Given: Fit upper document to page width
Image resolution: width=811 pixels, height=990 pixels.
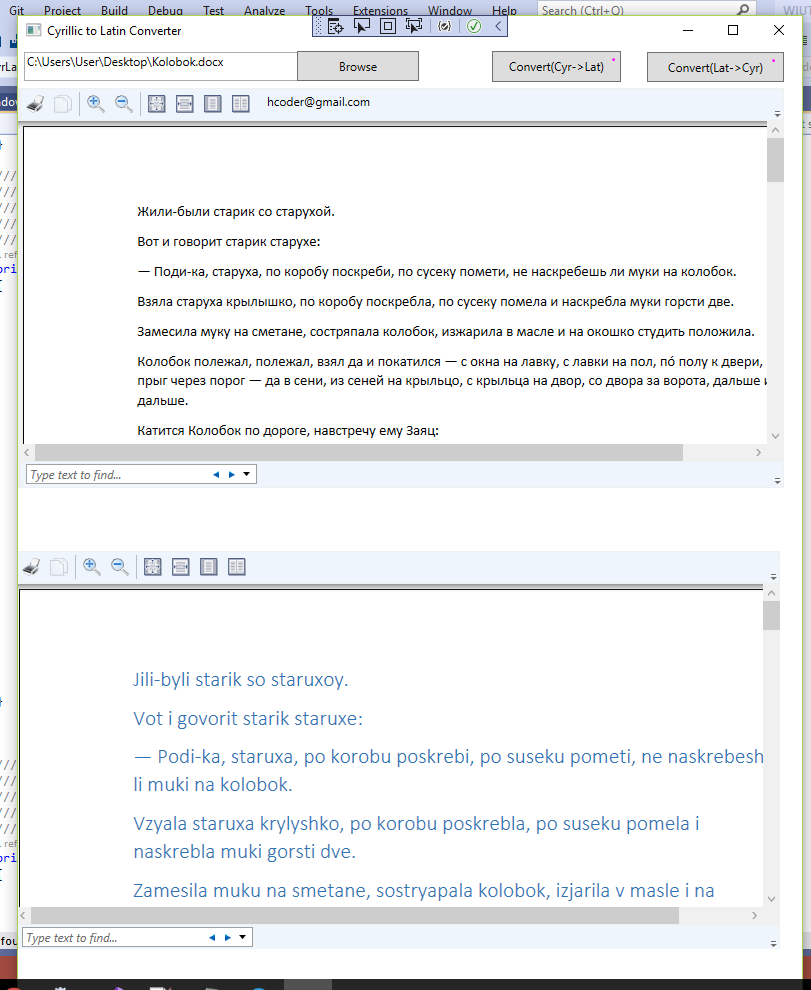Looking at the screenshot, I should 184,104.
